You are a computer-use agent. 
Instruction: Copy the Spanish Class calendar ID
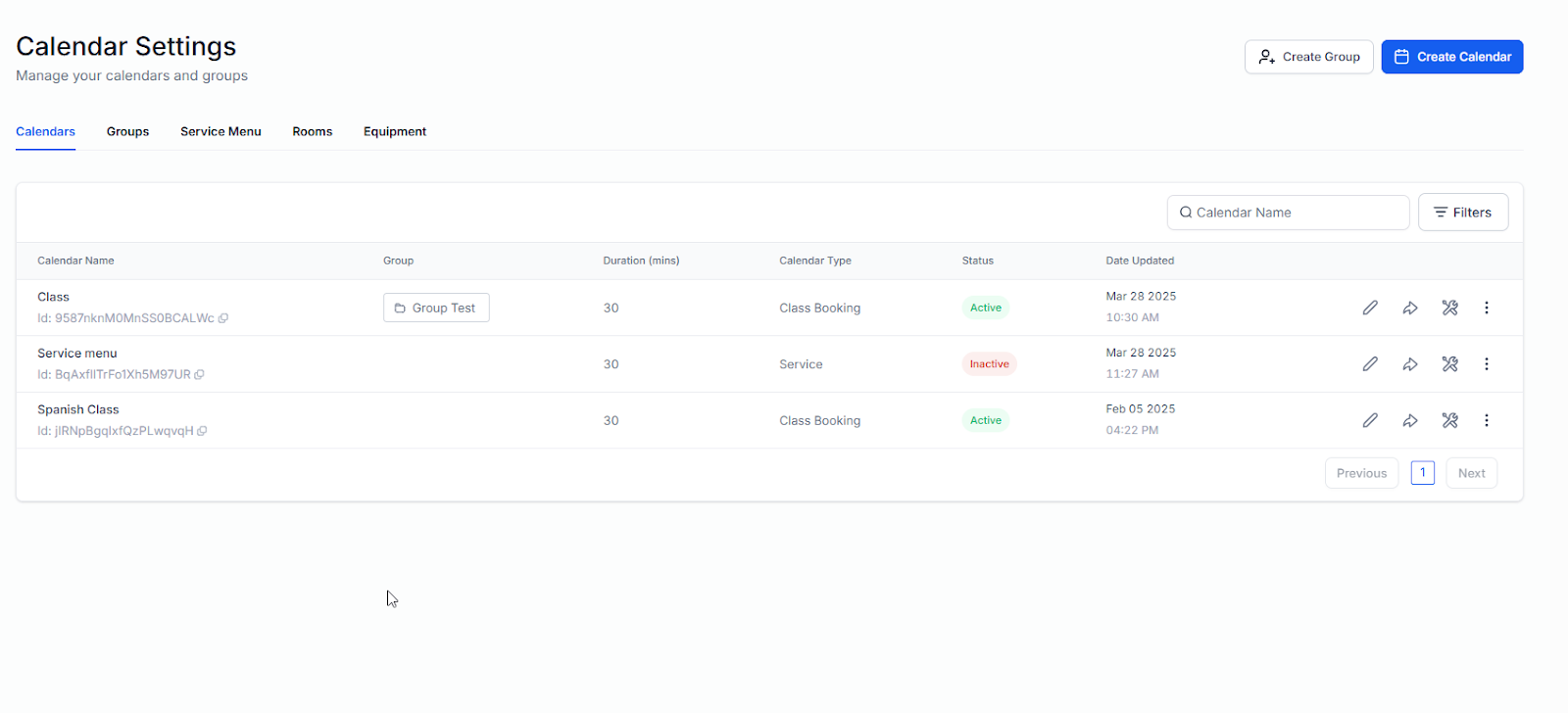(202, 431)
